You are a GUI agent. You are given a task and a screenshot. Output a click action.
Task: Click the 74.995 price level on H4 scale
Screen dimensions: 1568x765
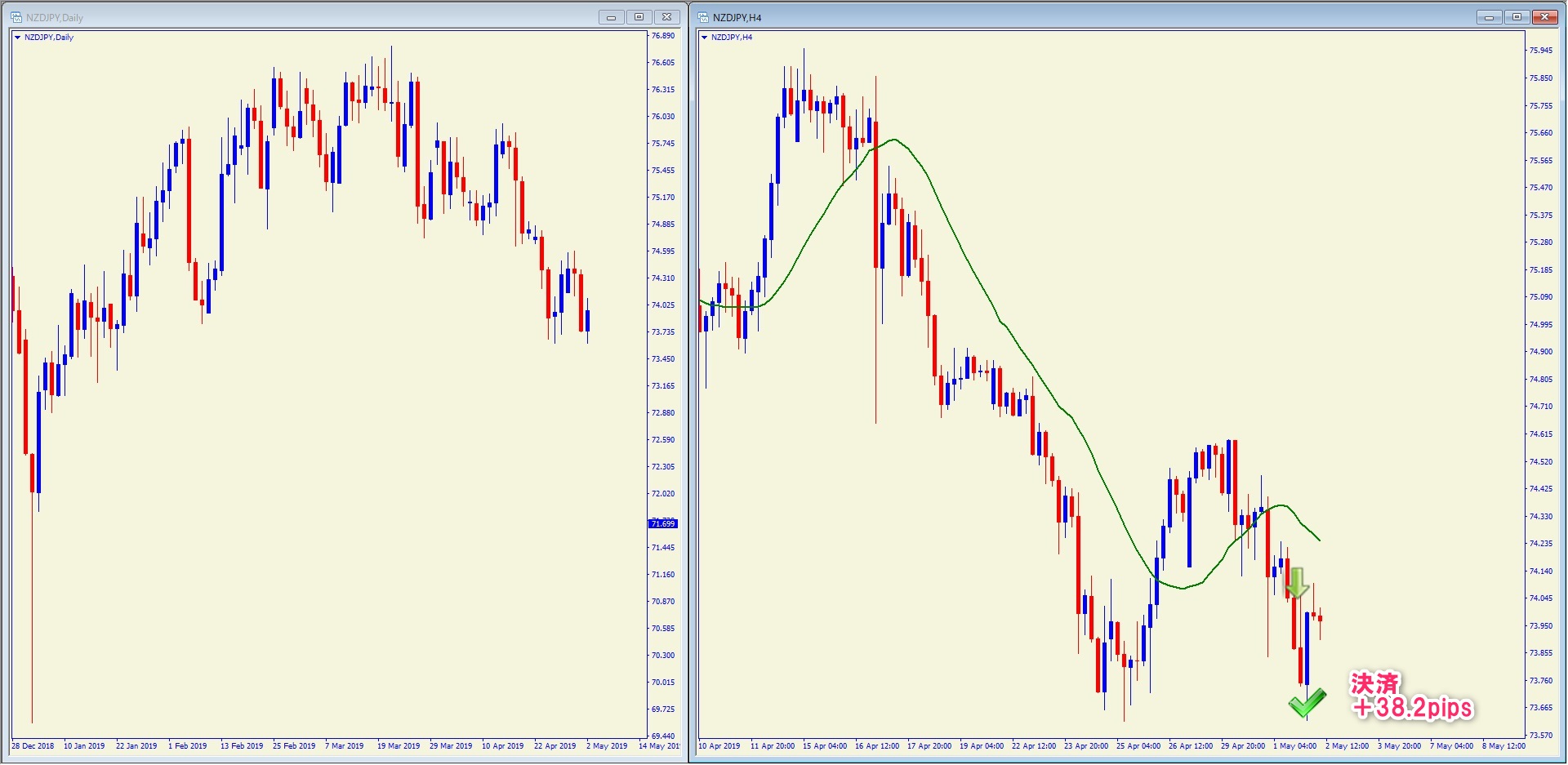coord(1541,325)
